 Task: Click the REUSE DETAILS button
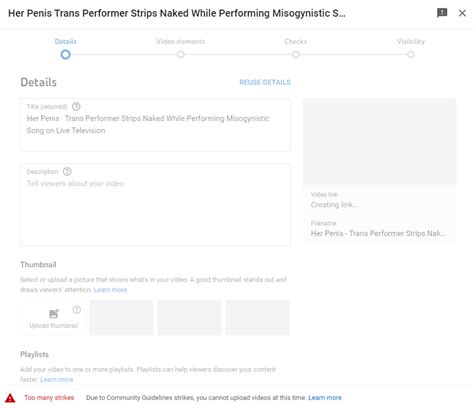point(265,82)
